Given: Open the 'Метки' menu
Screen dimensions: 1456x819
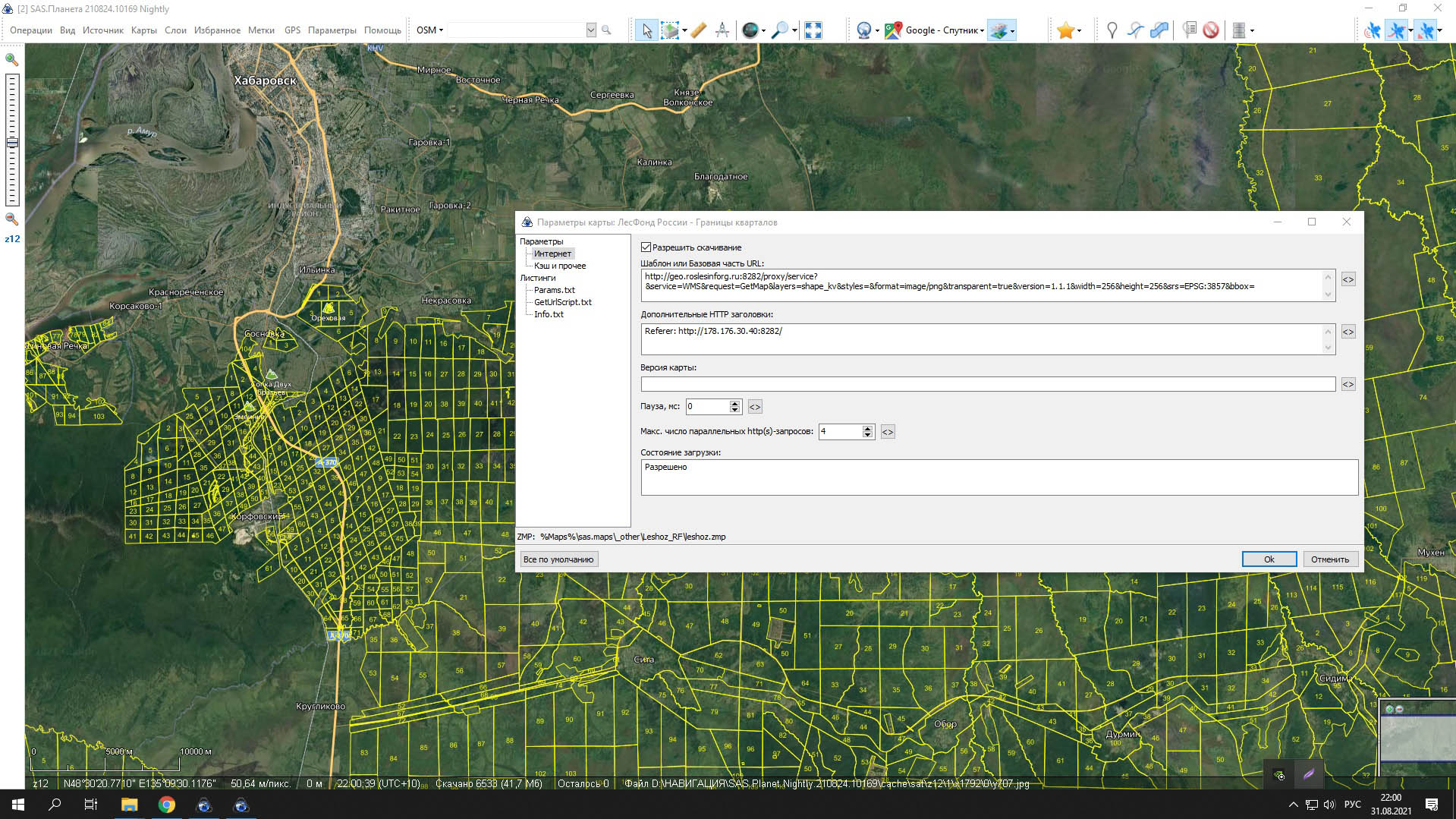Looking at the screenshot, I should (261, 30).
